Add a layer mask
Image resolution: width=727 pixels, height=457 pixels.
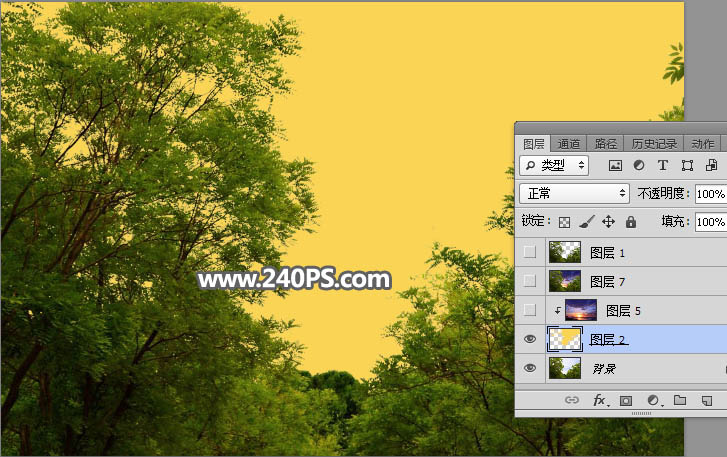click(x=626, y=400)
